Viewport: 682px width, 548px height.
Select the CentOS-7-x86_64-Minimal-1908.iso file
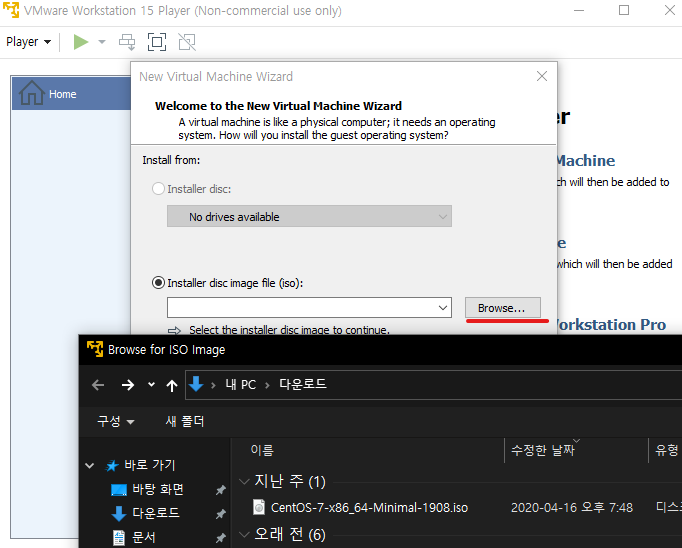coord(369,508)
